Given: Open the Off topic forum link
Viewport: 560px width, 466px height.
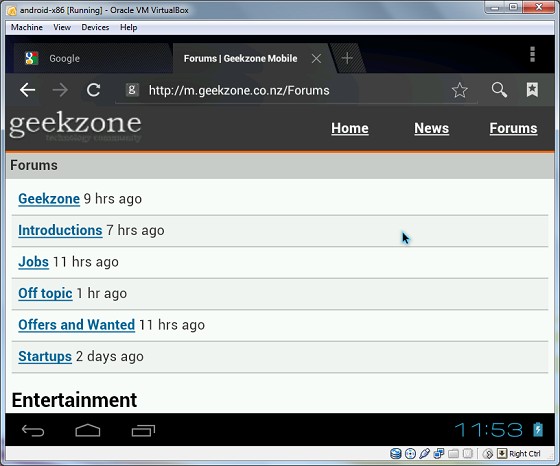Looking at the screenshot, I should 45,294.
